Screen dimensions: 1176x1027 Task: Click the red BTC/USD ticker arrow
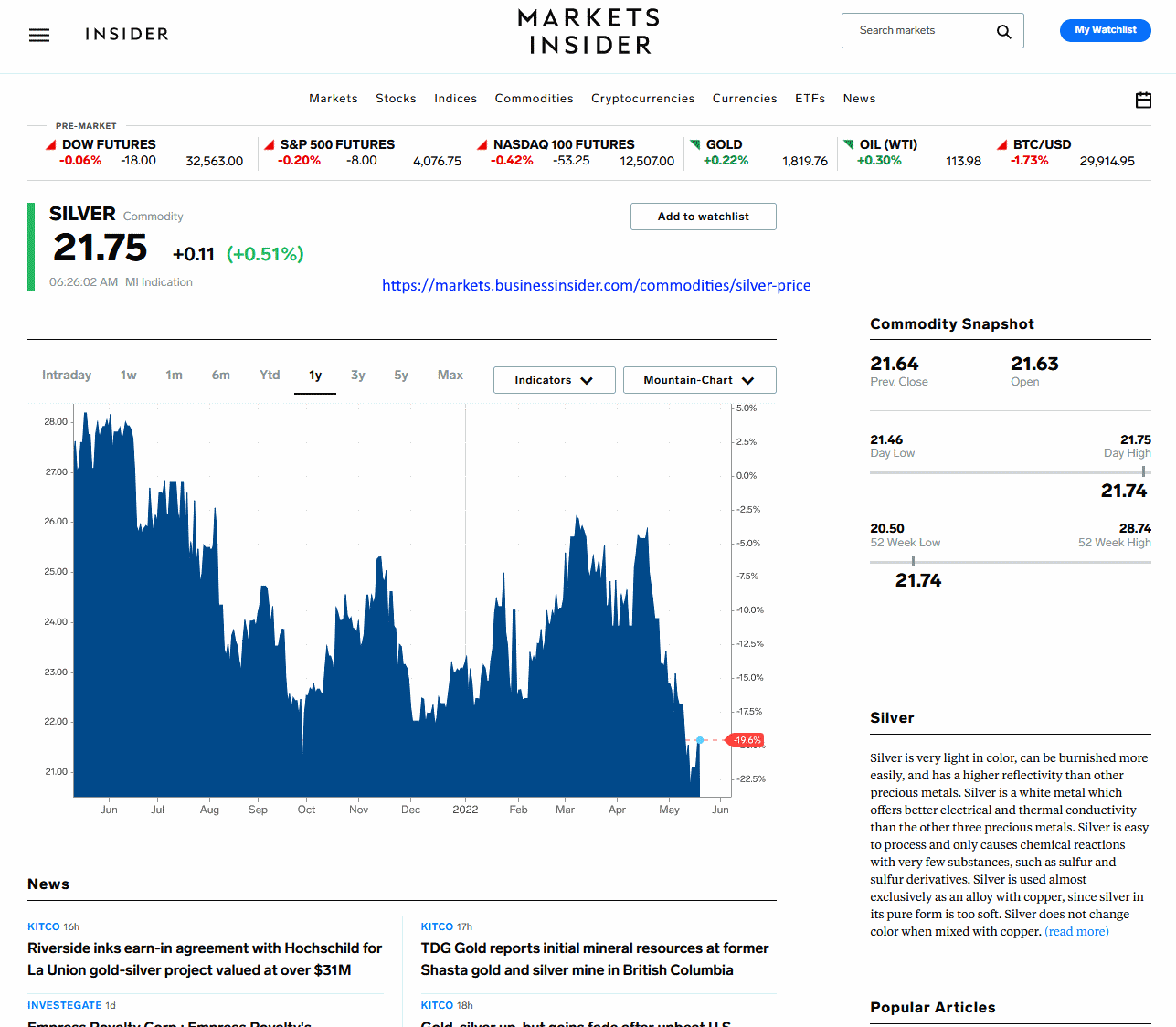pos(1002,145)
